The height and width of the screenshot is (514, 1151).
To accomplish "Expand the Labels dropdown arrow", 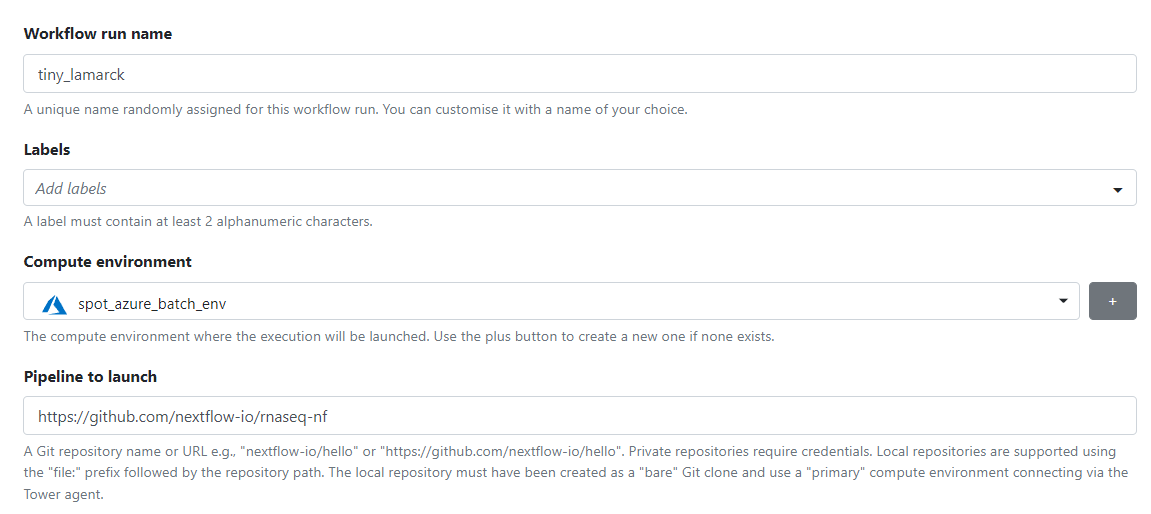I will 1117,190.
